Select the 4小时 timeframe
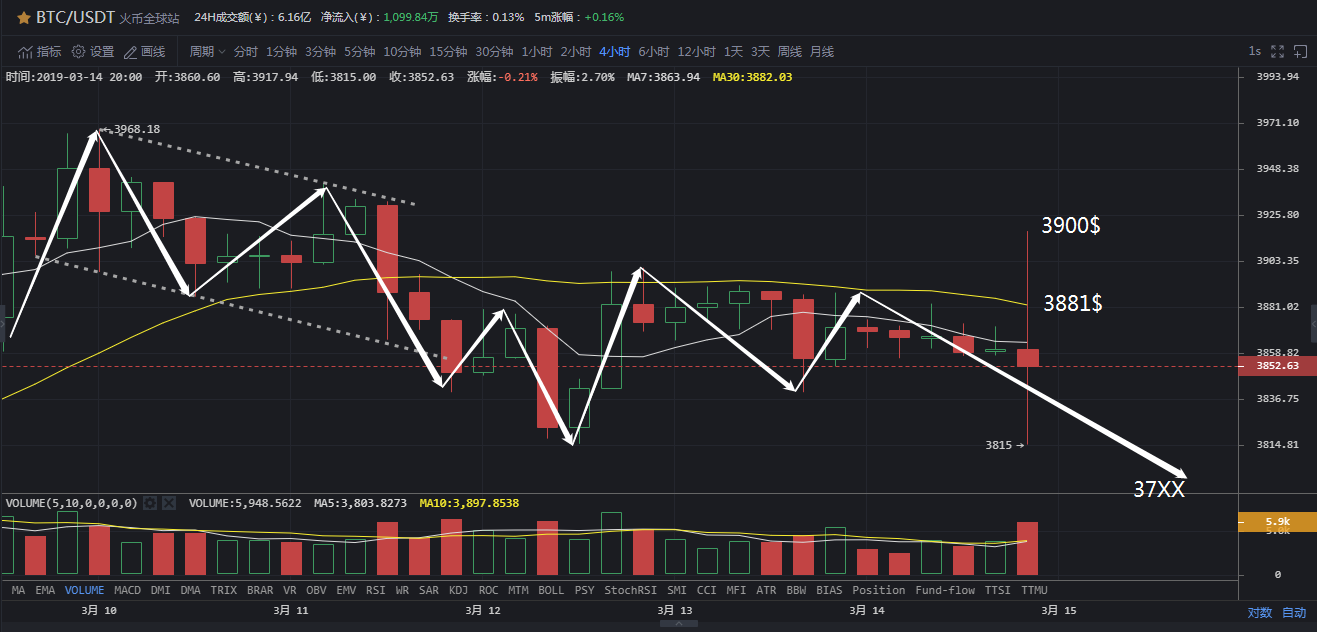The height and width of the screenshot is (632, 1317). click(615, 51)
